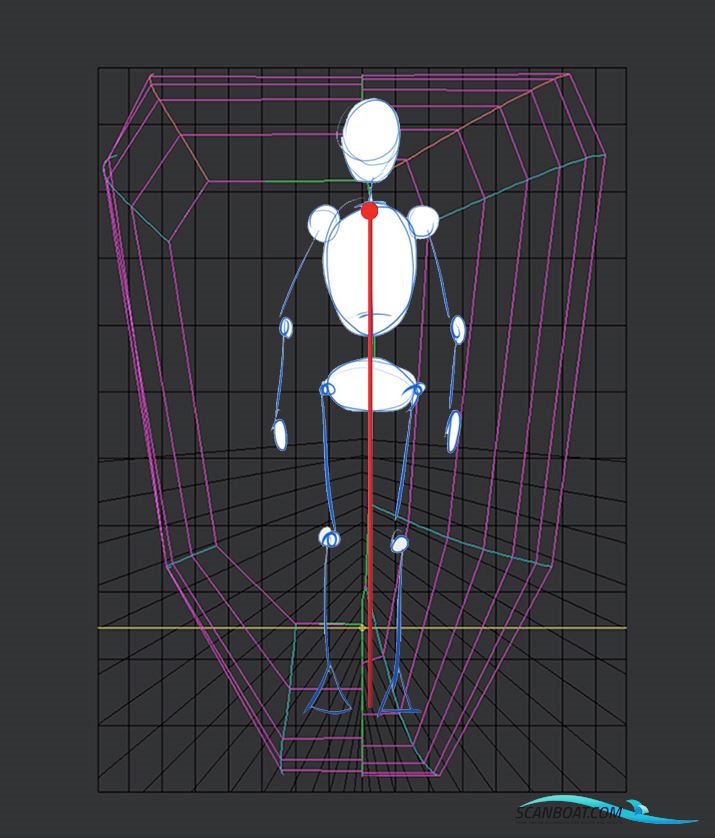Click the elbow joint on the left arm
Viewport: 715px width, 838px height.
click(286, 327)
